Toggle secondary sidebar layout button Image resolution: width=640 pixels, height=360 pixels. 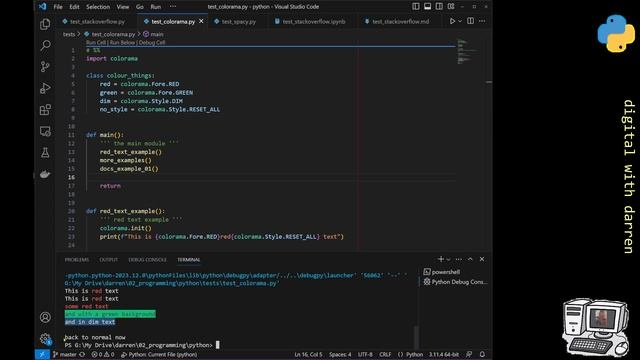(439, 7)
